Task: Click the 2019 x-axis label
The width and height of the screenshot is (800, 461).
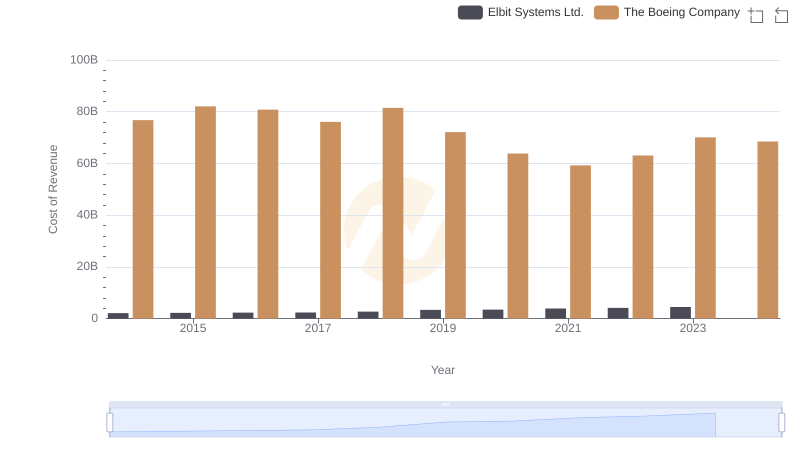Action: [443, 328]
